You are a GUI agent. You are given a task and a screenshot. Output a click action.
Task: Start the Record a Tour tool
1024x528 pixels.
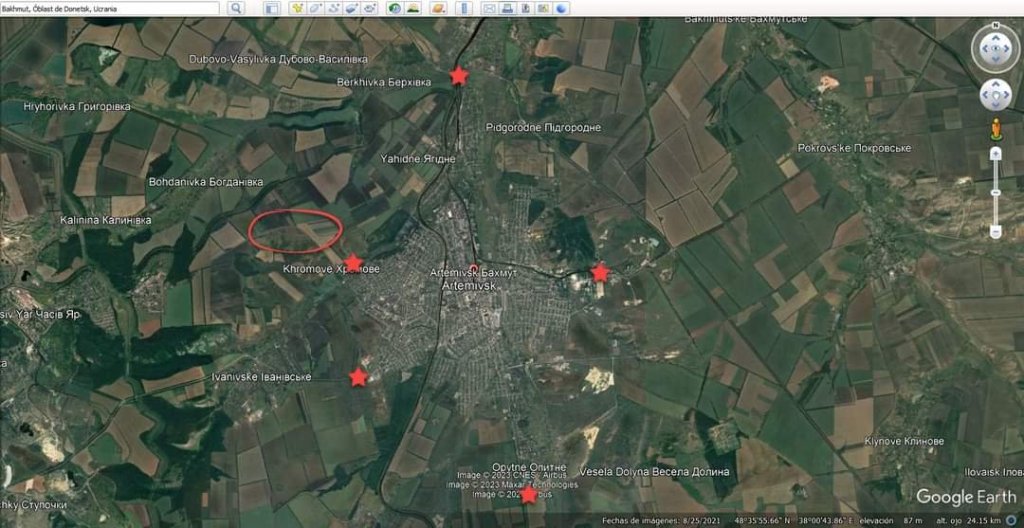click(369, 8)
